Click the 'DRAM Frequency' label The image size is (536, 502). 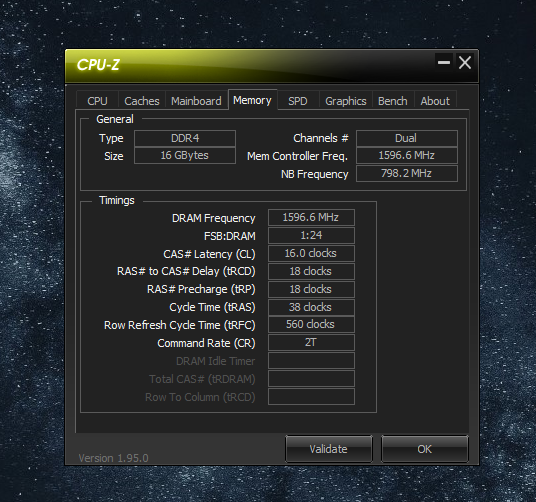click(214, 218)
